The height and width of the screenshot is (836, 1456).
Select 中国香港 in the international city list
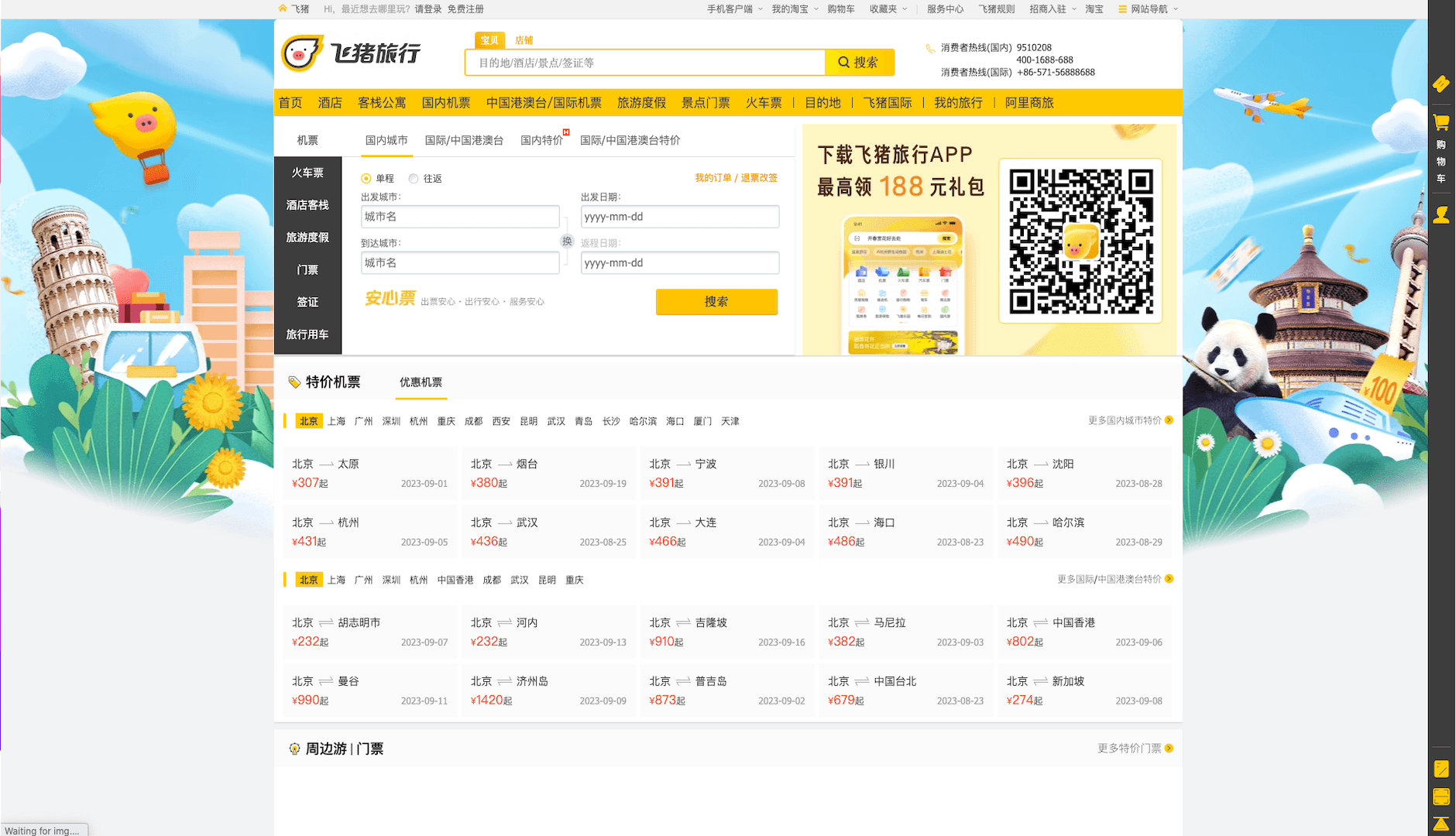455,580
